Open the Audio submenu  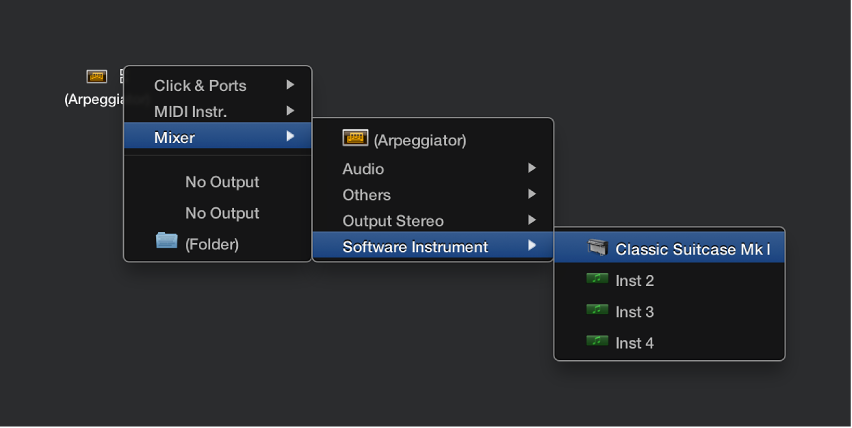click(433, 169)
